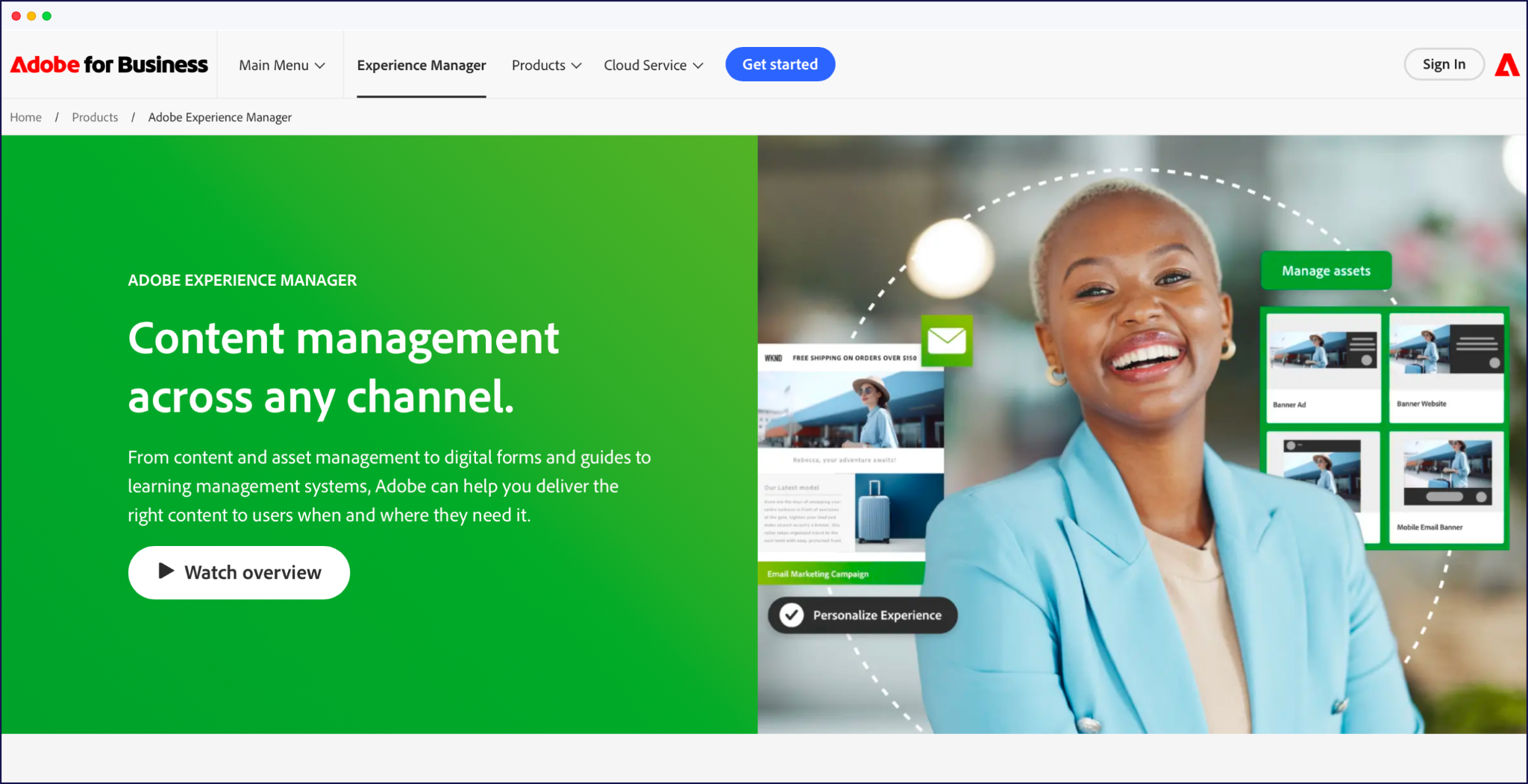Click the yellow macOS minimize button
The height and width of the screenshot is (784, 1528).
tap(31, 15)
